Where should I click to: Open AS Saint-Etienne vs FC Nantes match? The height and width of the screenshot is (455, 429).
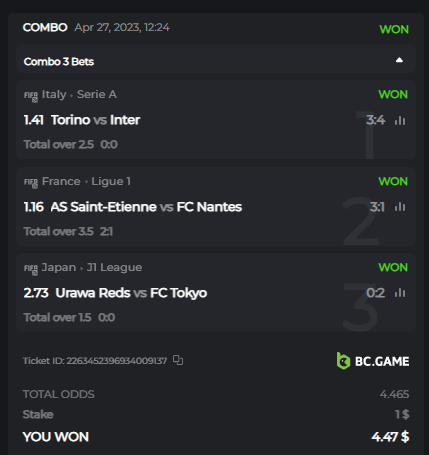146,207
